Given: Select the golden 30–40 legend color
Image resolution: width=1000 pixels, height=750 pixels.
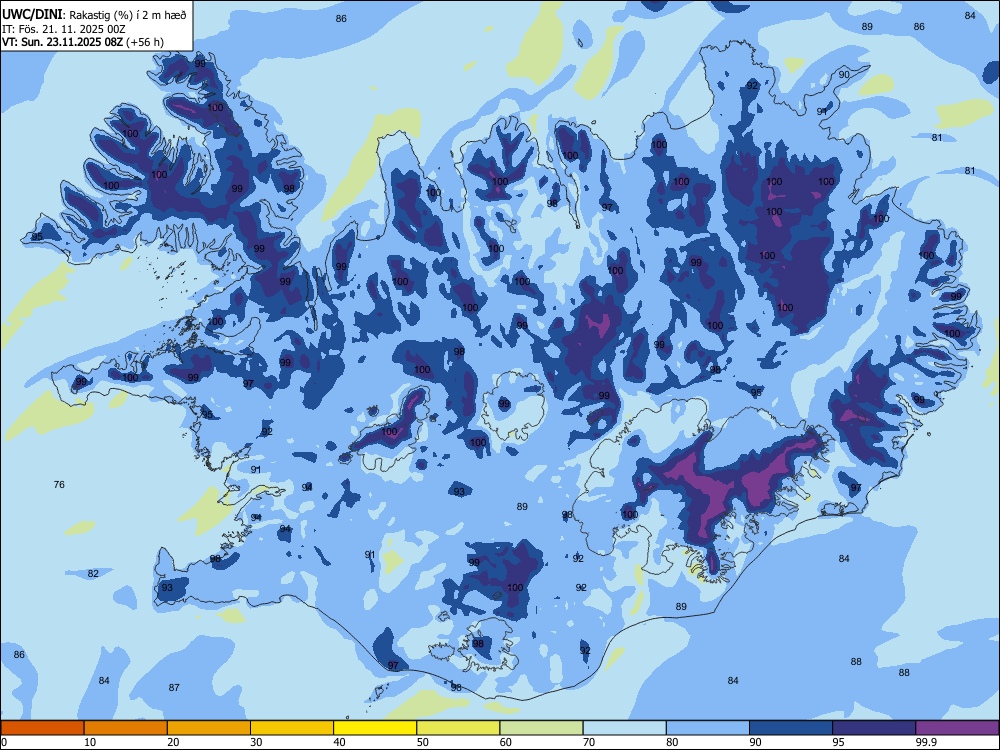Looking at the screenshot, I should [292, 728].
